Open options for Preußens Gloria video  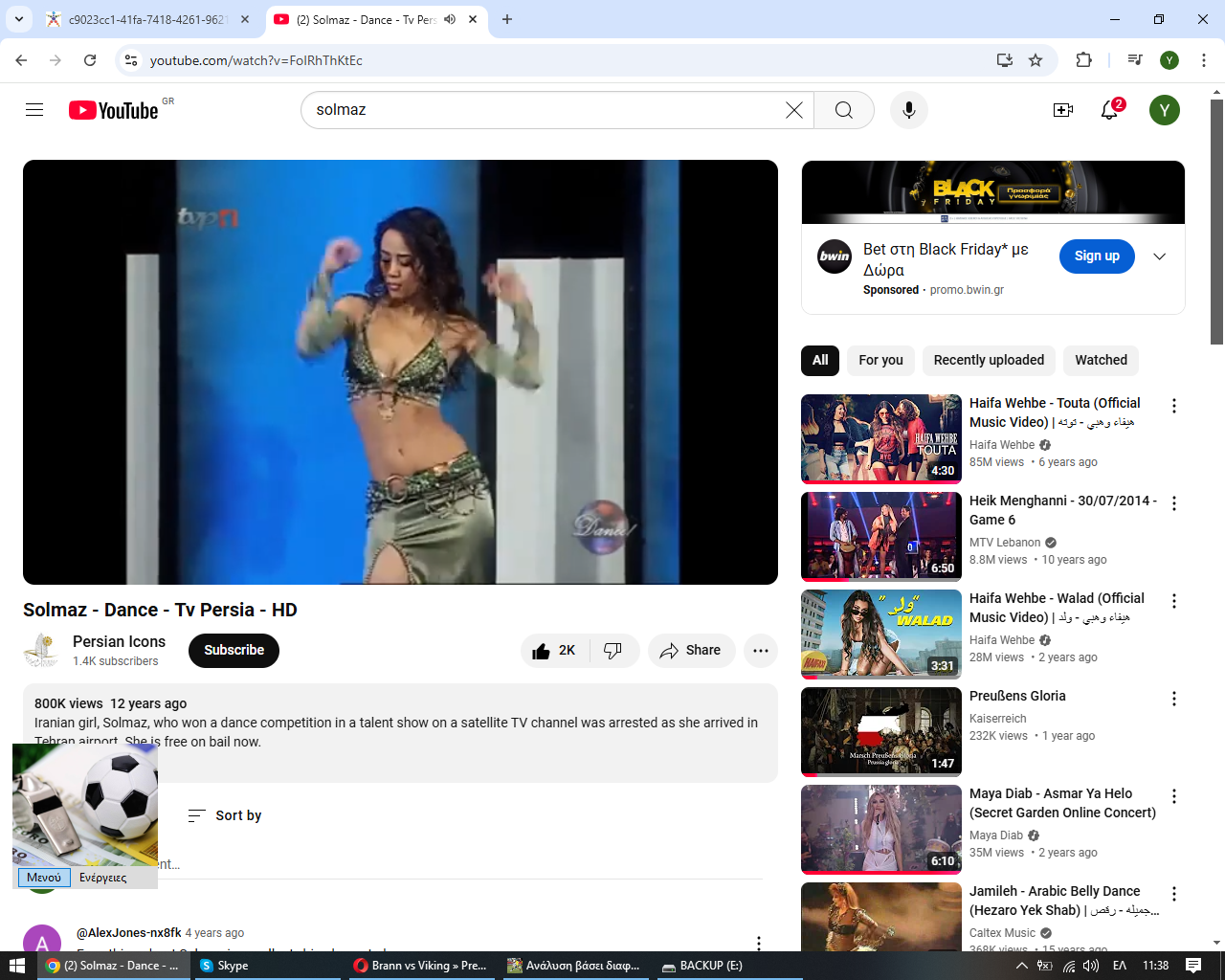(x=1174, y=700)
